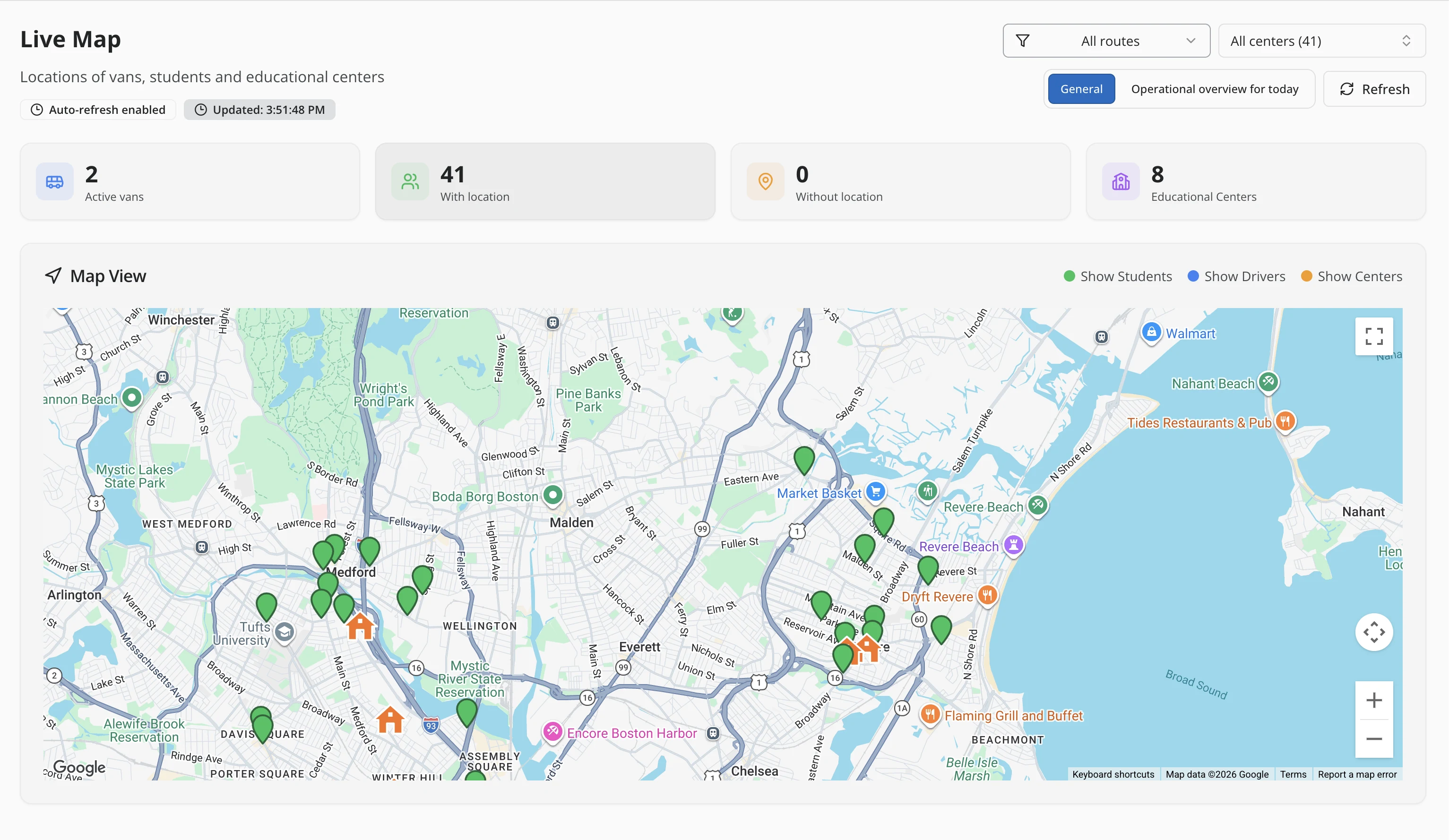Click the All centers up-down arrows
The image size is (1449, 840).
click(1406, 41)
